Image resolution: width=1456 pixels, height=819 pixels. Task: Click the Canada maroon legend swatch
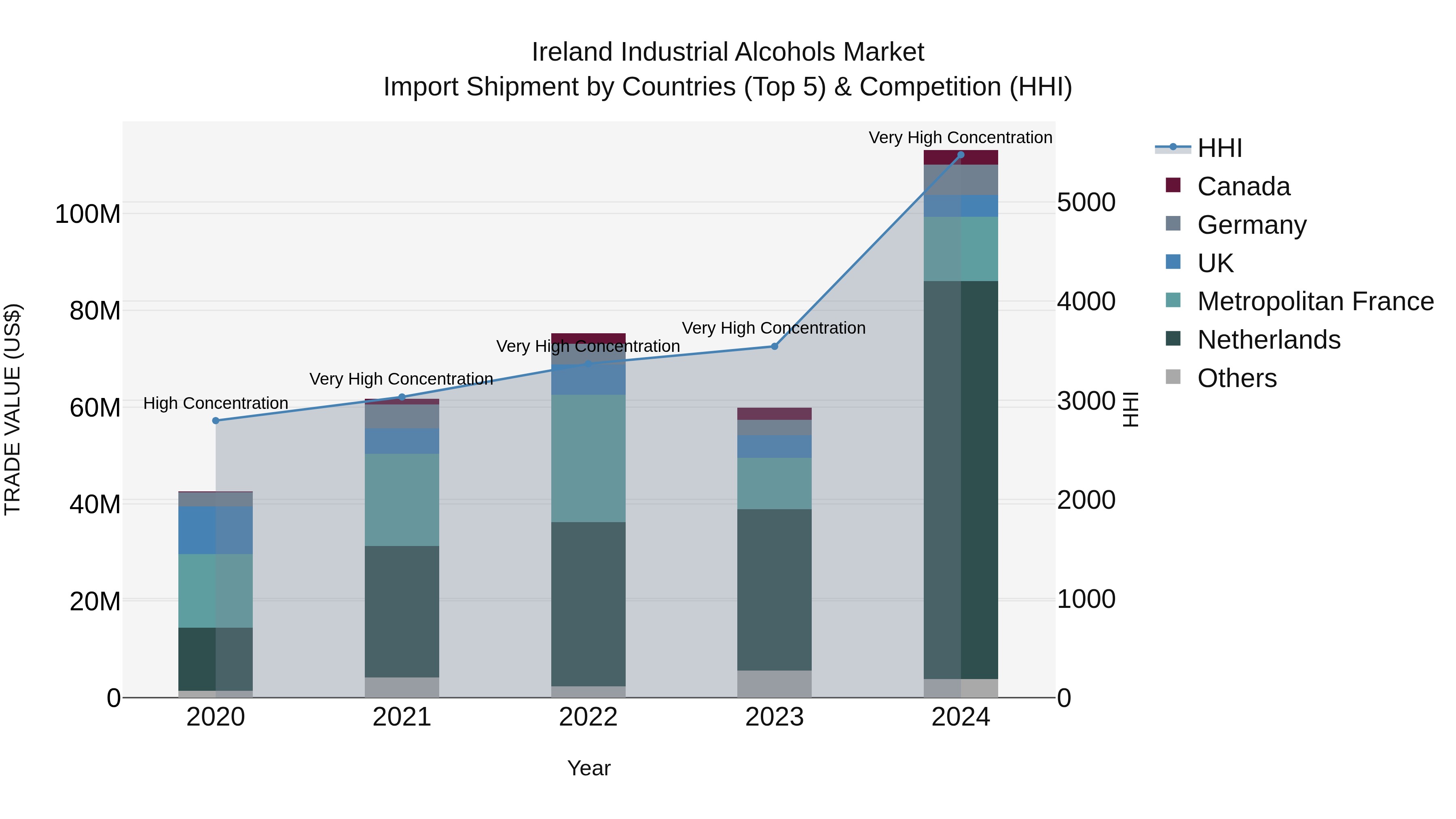[x=1173, y=185]
